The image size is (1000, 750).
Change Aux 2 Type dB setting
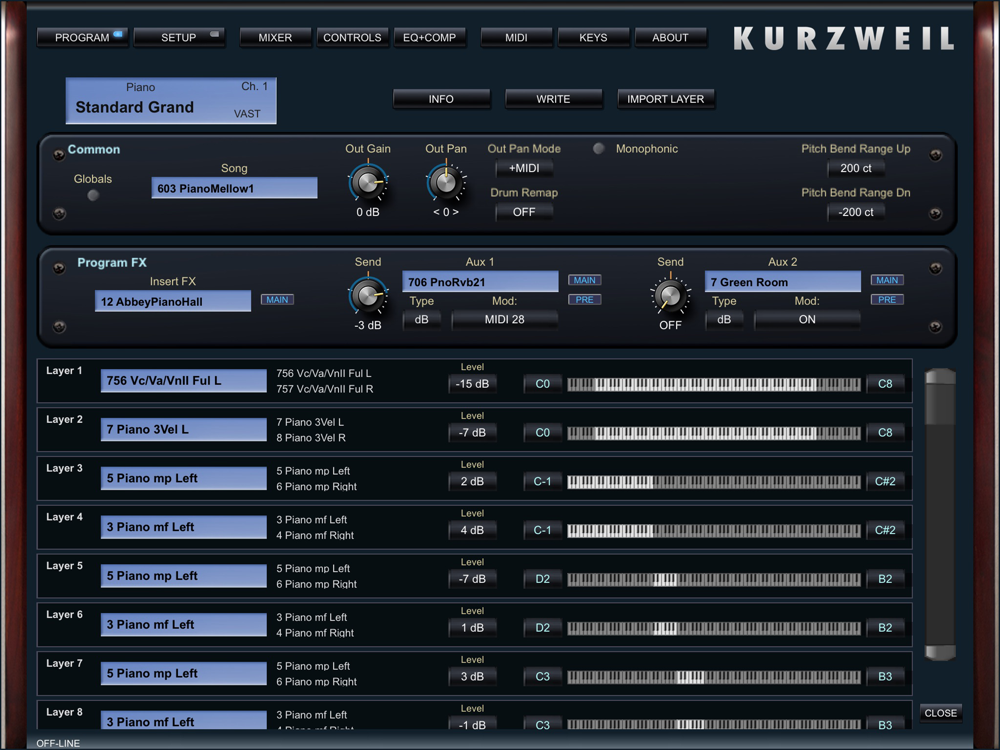click(724, 320)
